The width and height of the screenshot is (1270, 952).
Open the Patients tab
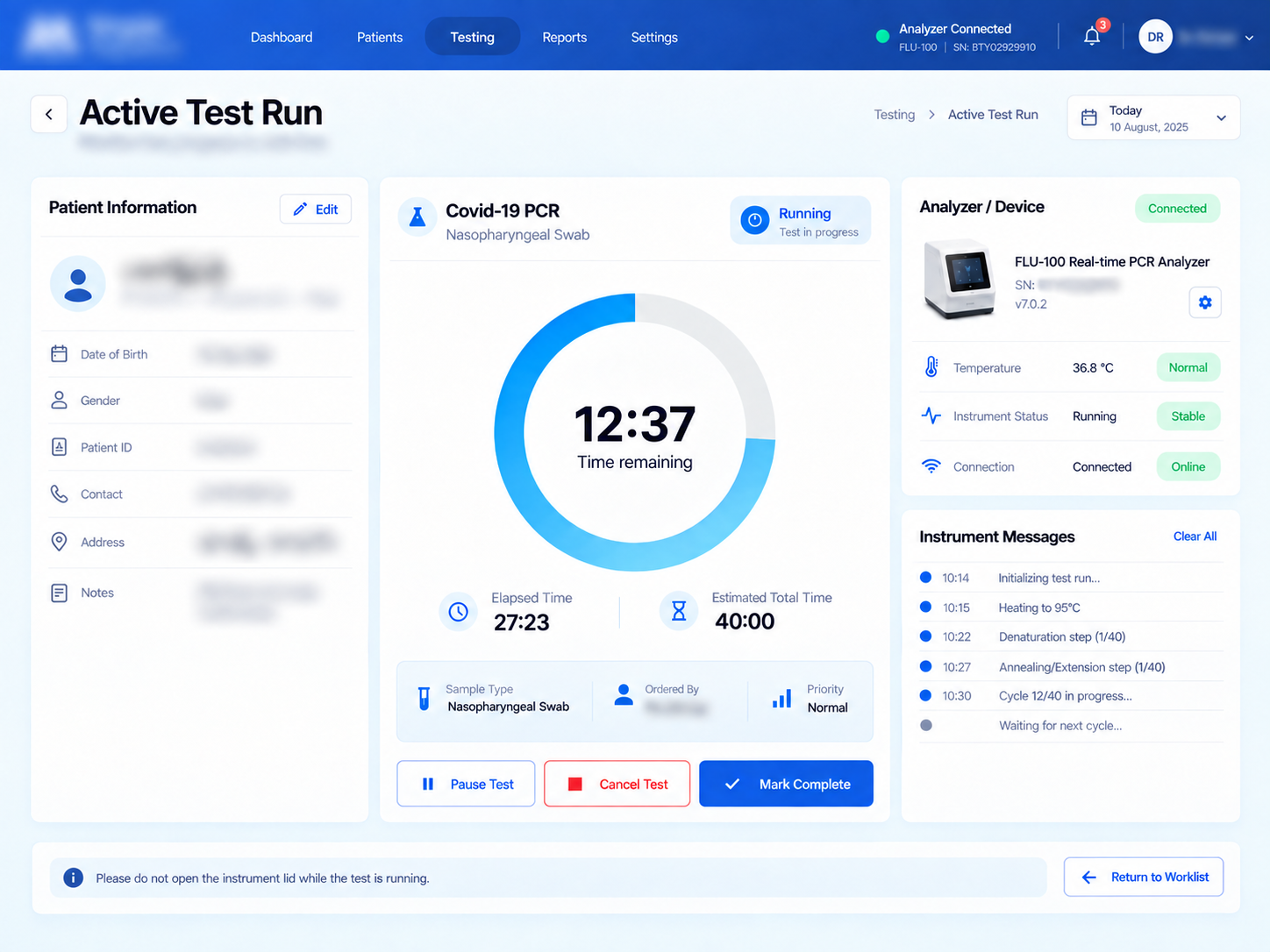(x=380, y=37)
